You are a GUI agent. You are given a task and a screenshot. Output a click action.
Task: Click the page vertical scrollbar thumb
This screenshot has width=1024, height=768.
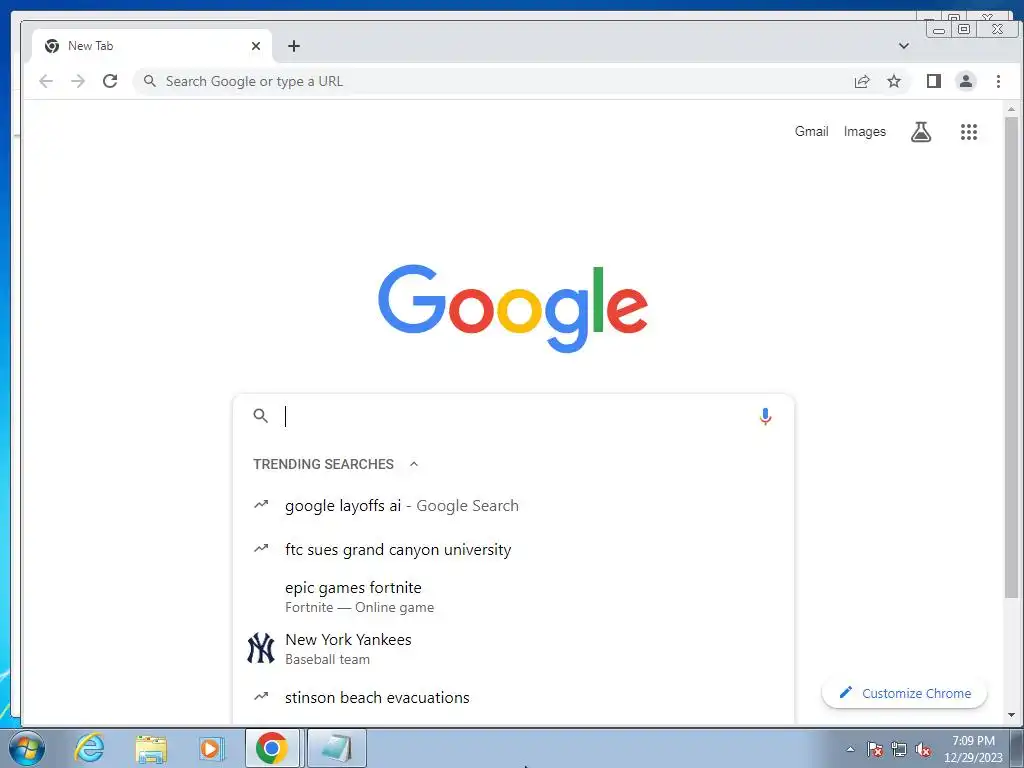1012,358
